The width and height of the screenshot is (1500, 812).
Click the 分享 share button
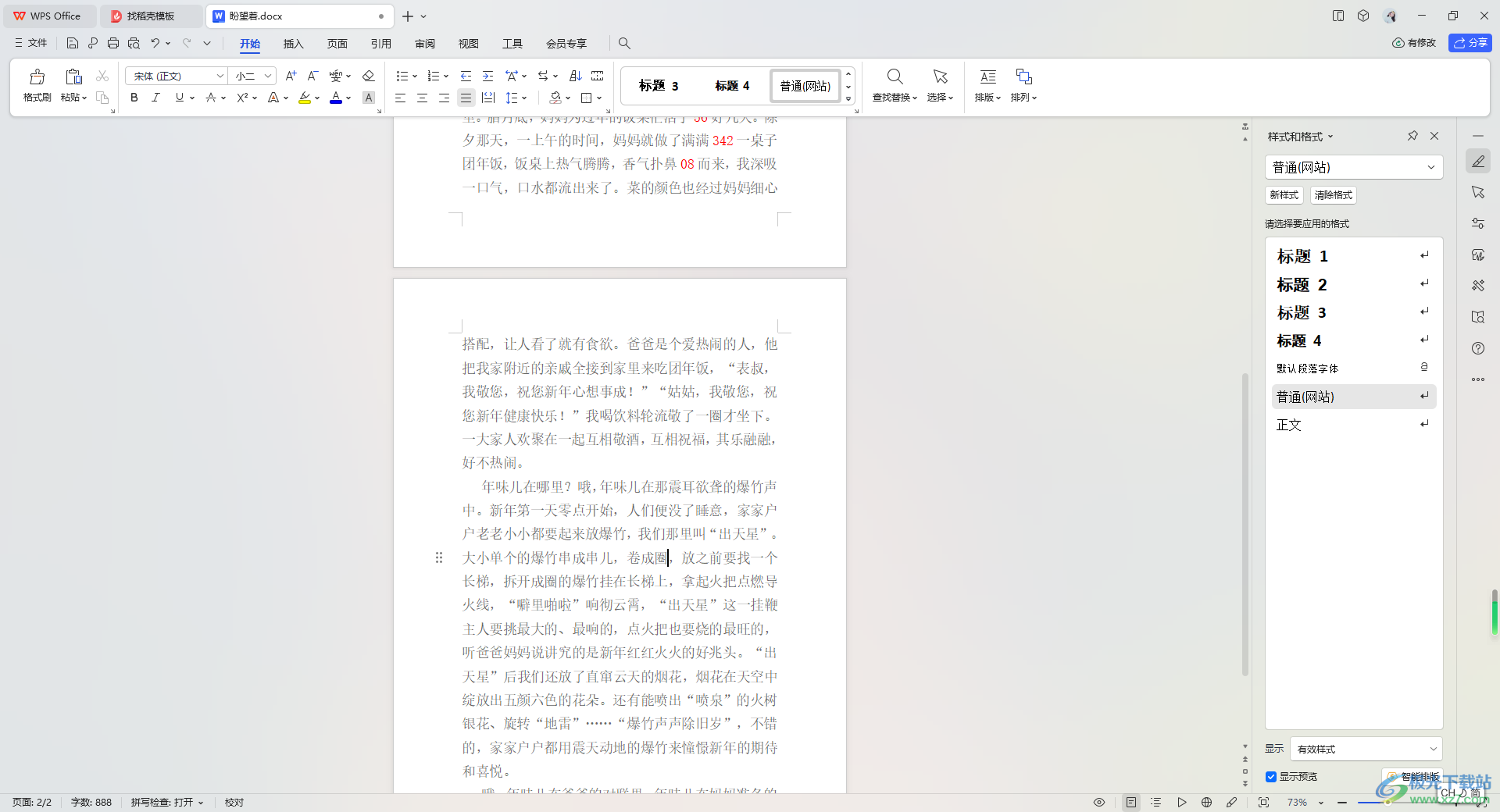pyautogui.click(x=1470, y=43)
